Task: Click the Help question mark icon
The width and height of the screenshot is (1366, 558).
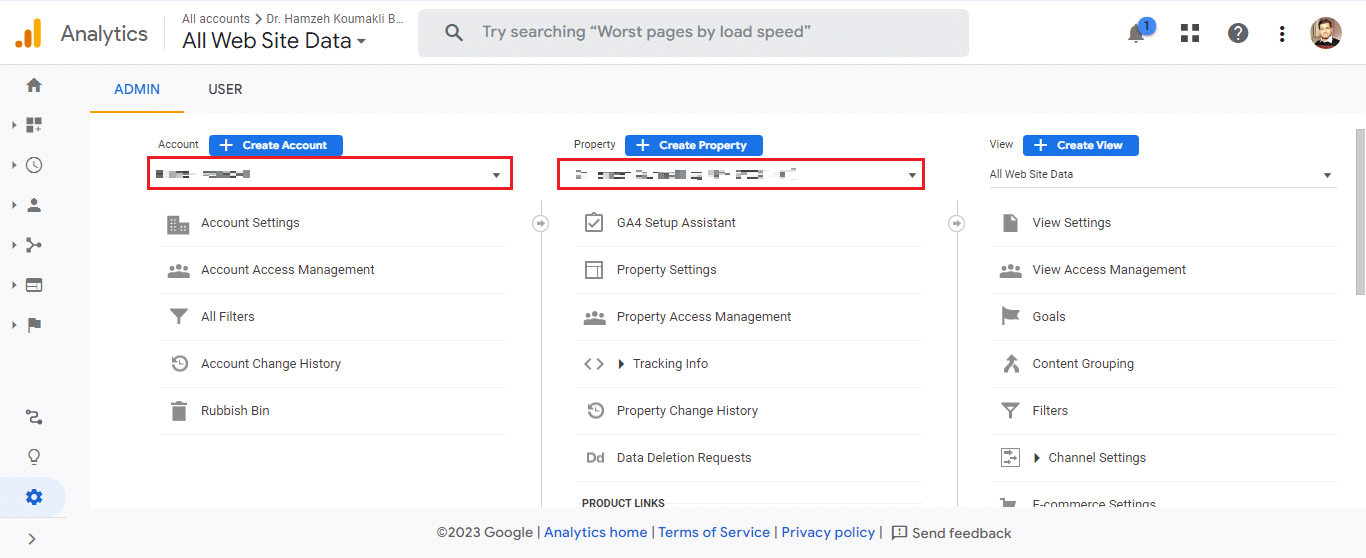Action: coord(1238,33)
